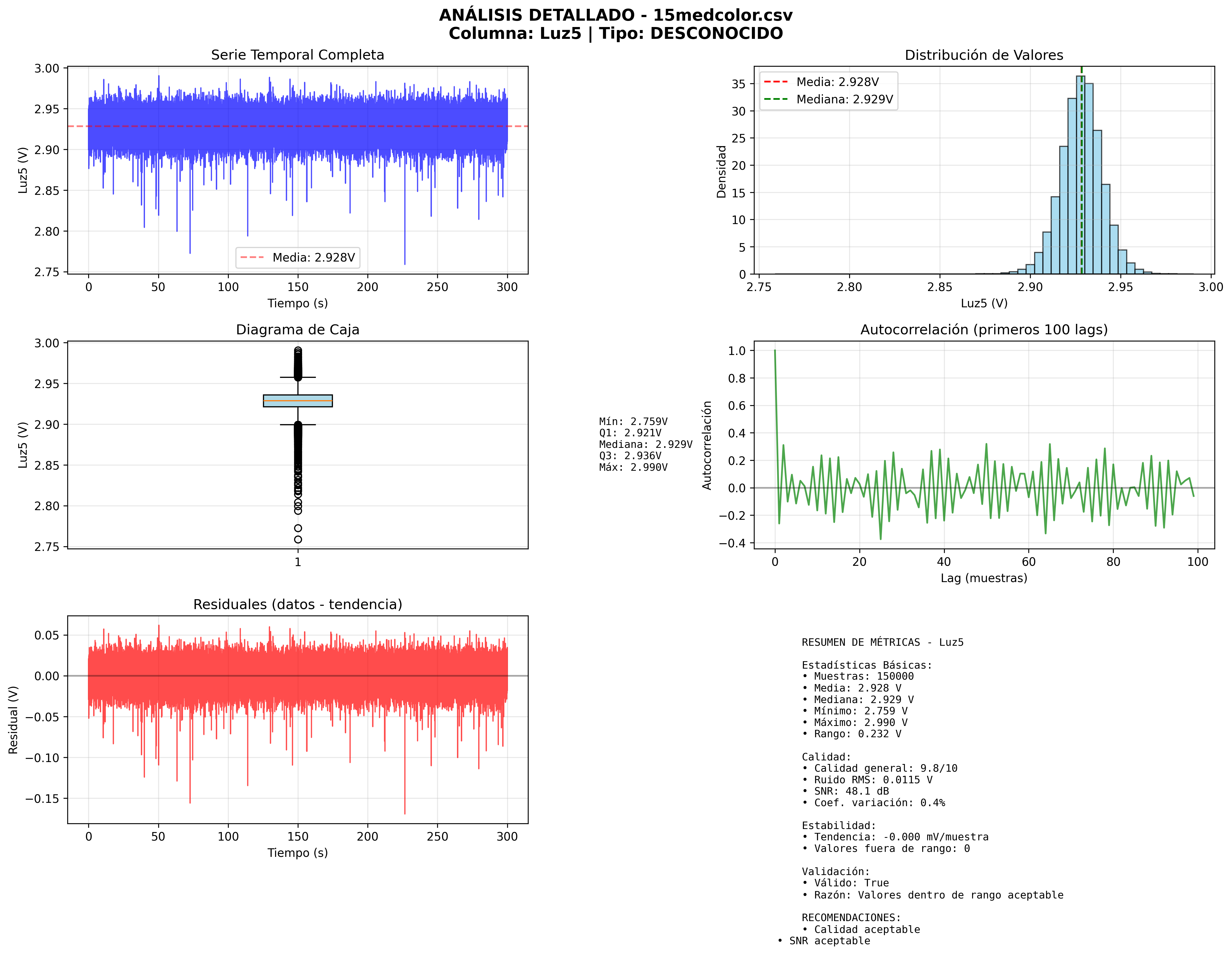Click the lowest outlier circle in the boxplot
1232x966 pixels.
tap(298, 540)
